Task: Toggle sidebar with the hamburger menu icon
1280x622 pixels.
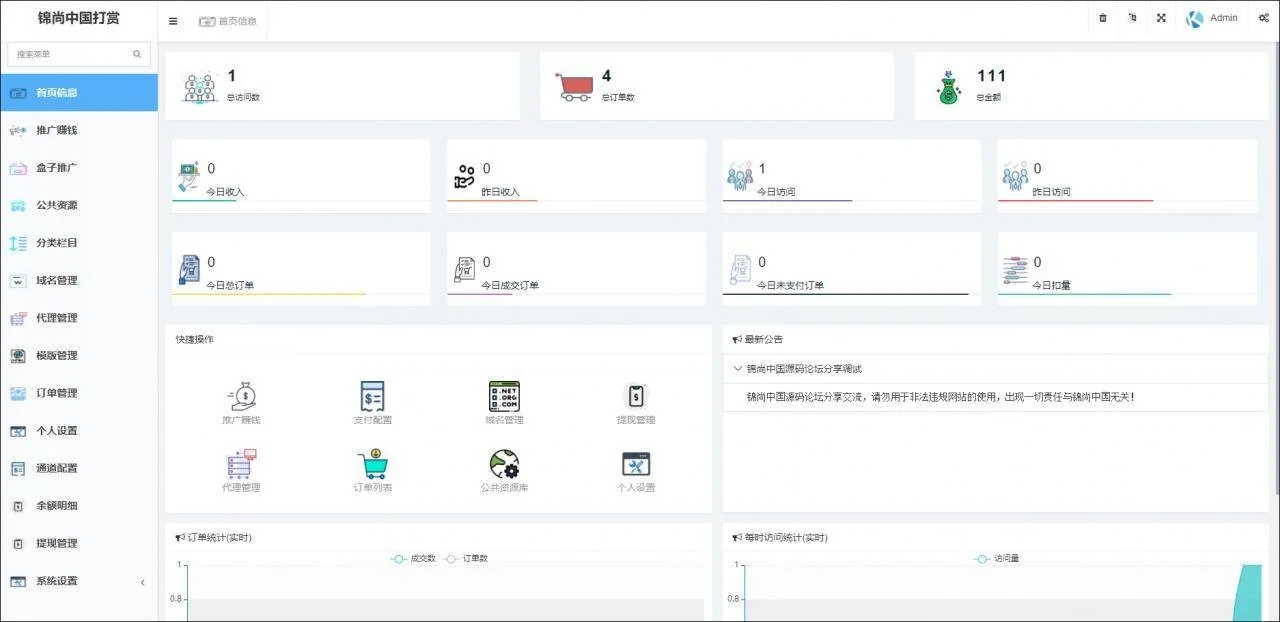Action: click(173, 21)
